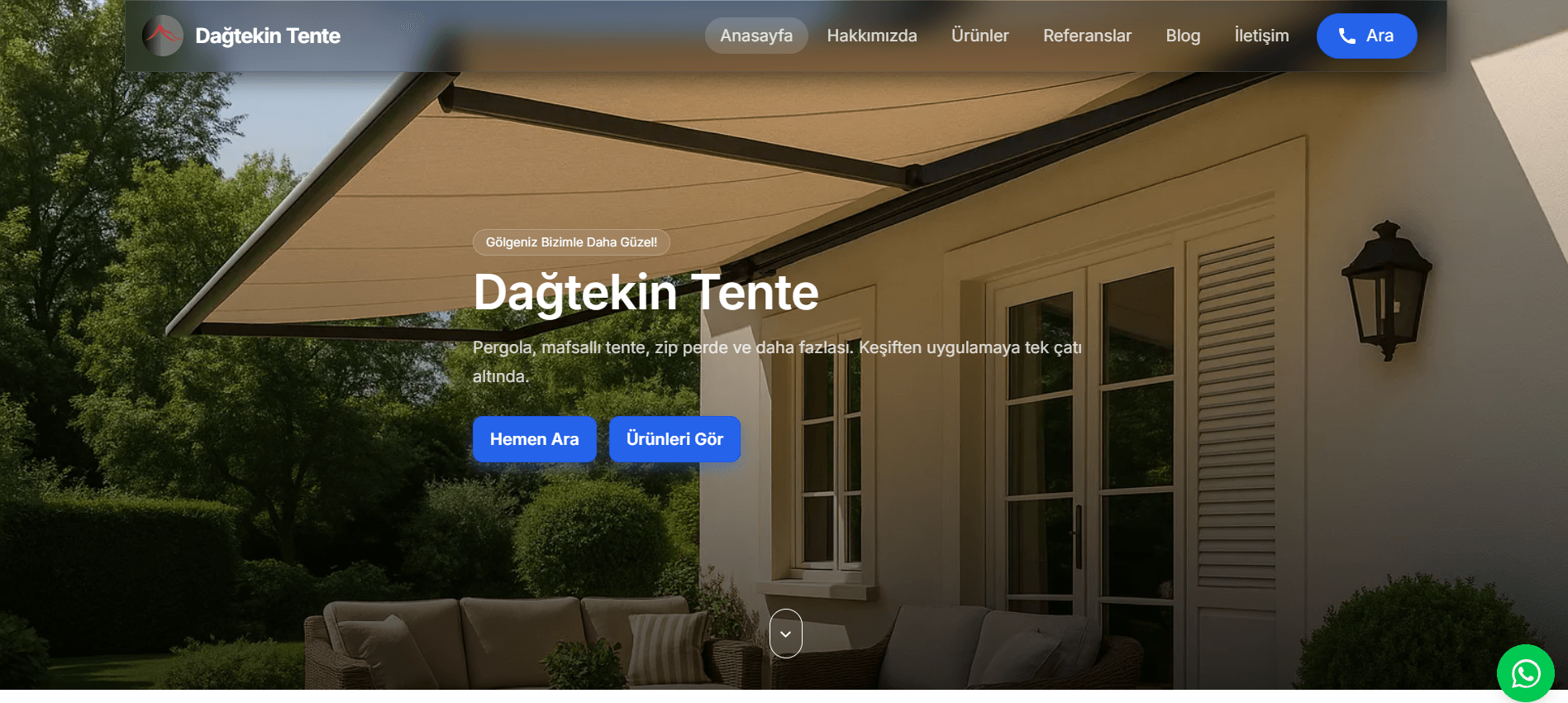Click the Dağtekin Tente header brand text
1568x703 pixels.
coord(268,36)
